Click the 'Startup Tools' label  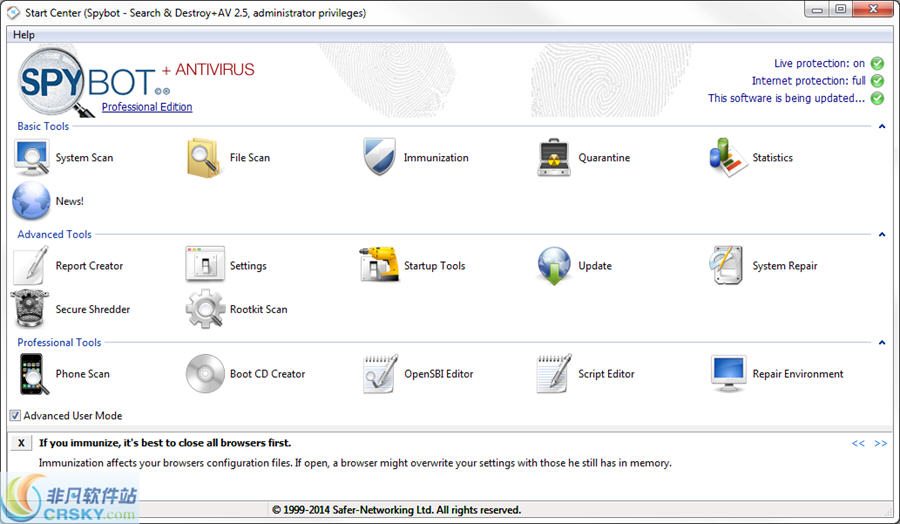pyautogui.click(x=435, y=266)
